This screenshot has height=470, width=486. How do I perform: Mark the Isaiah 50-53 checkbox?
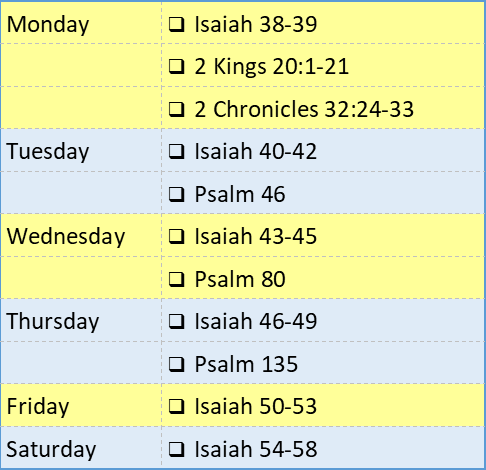(176, 406)
